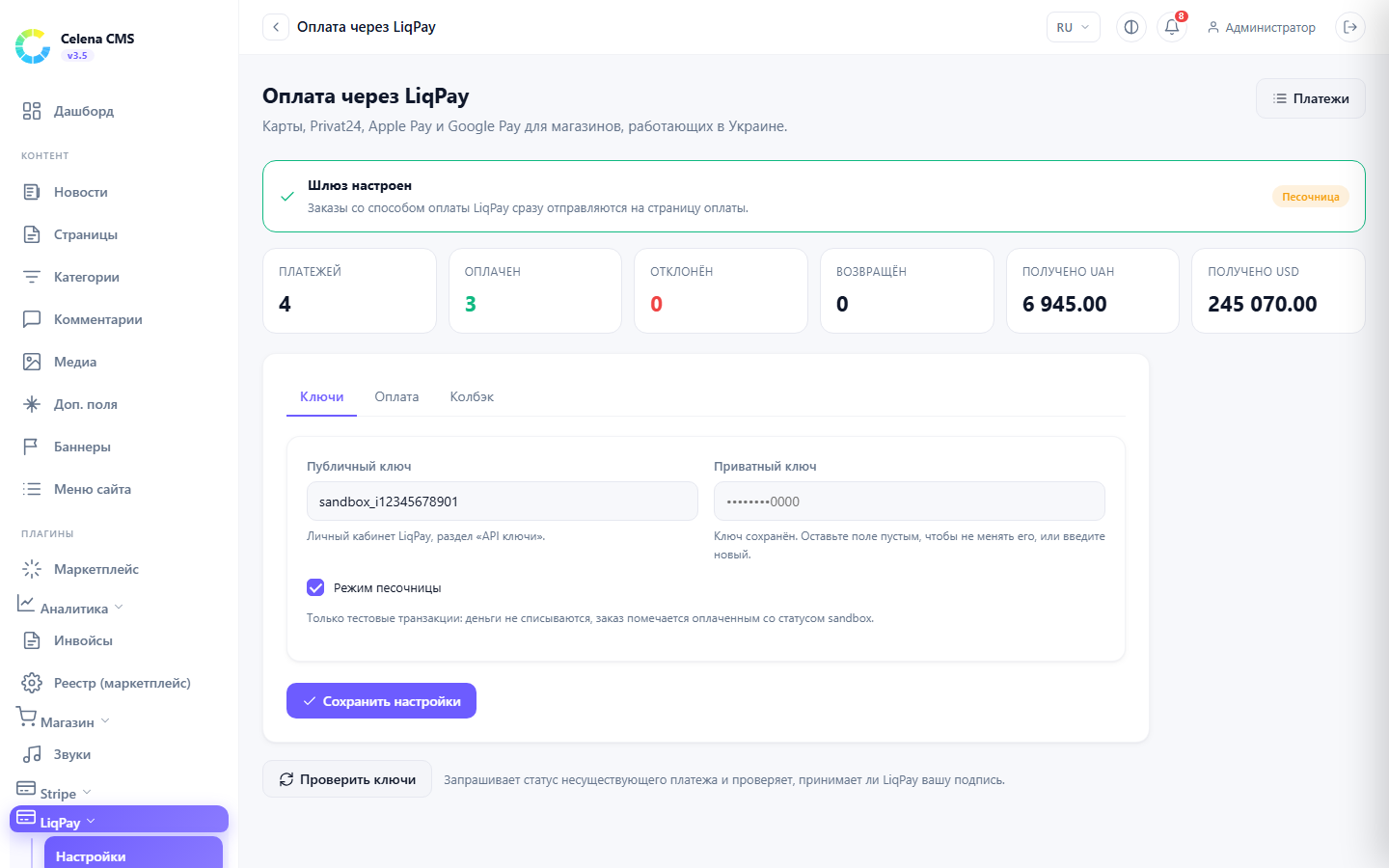This screenshot has width=1389, height=868.
Task: Switch to the Ключи tab
Action: [x=321, y=396]
